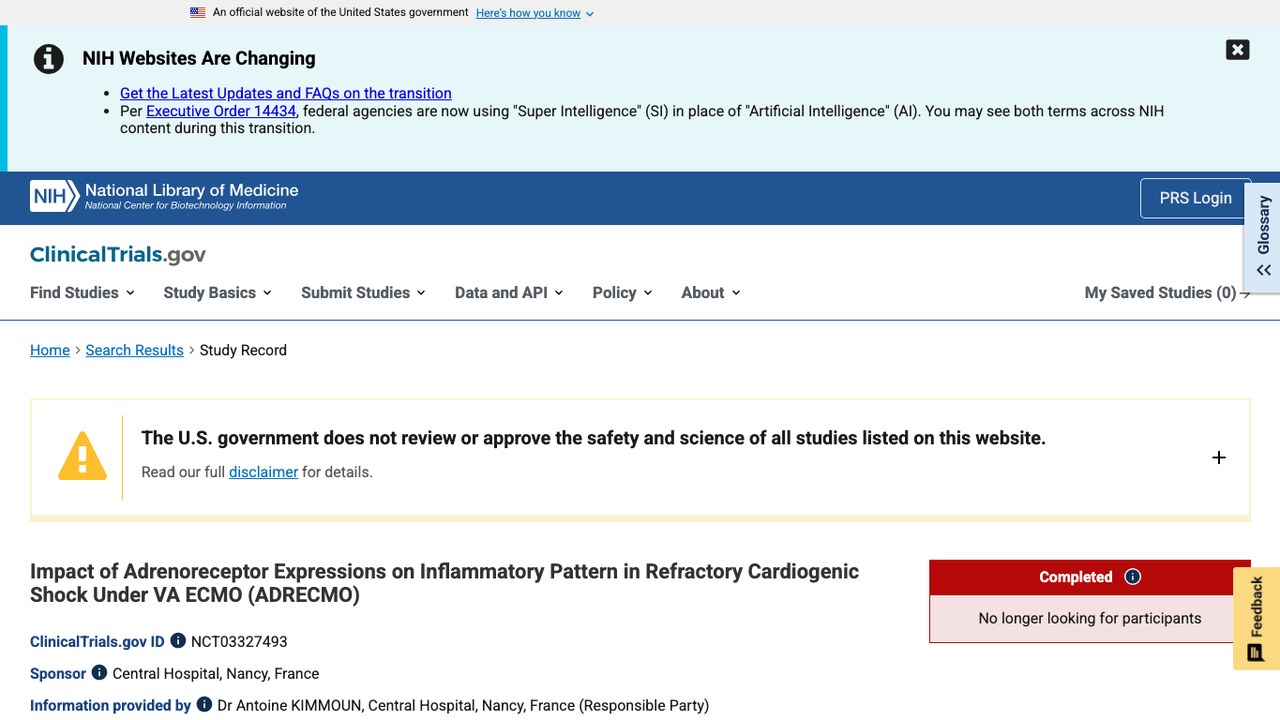Viewport: 1280px width, 720px height.
Task: Open the Study Basics menu
Action: [218, 293]
